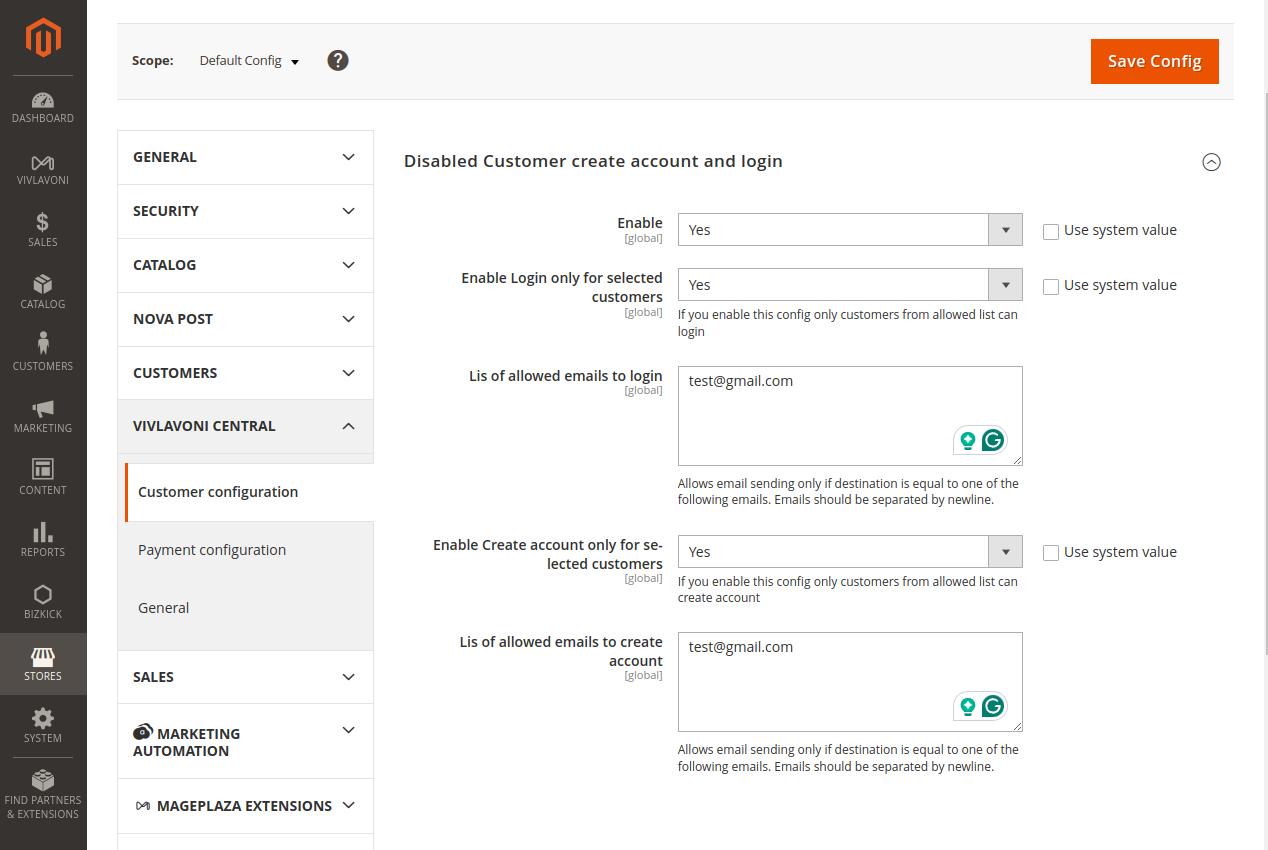
Task: Select the General item under Vivlavoni Central
Action: [x=164, y=608]
